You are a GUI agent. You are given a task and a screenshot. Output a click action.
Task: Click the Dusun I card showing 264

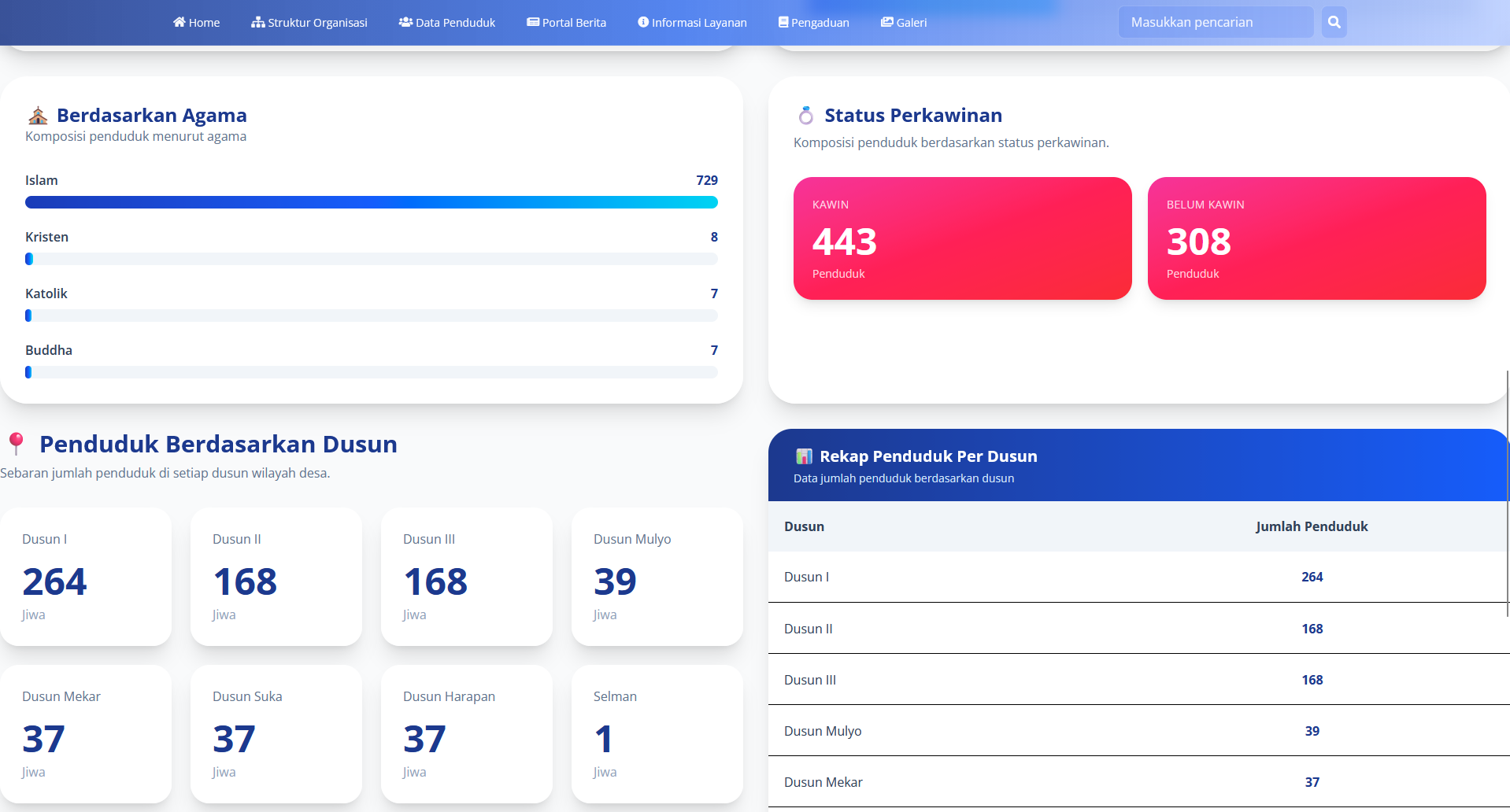[x=86, y=577]
